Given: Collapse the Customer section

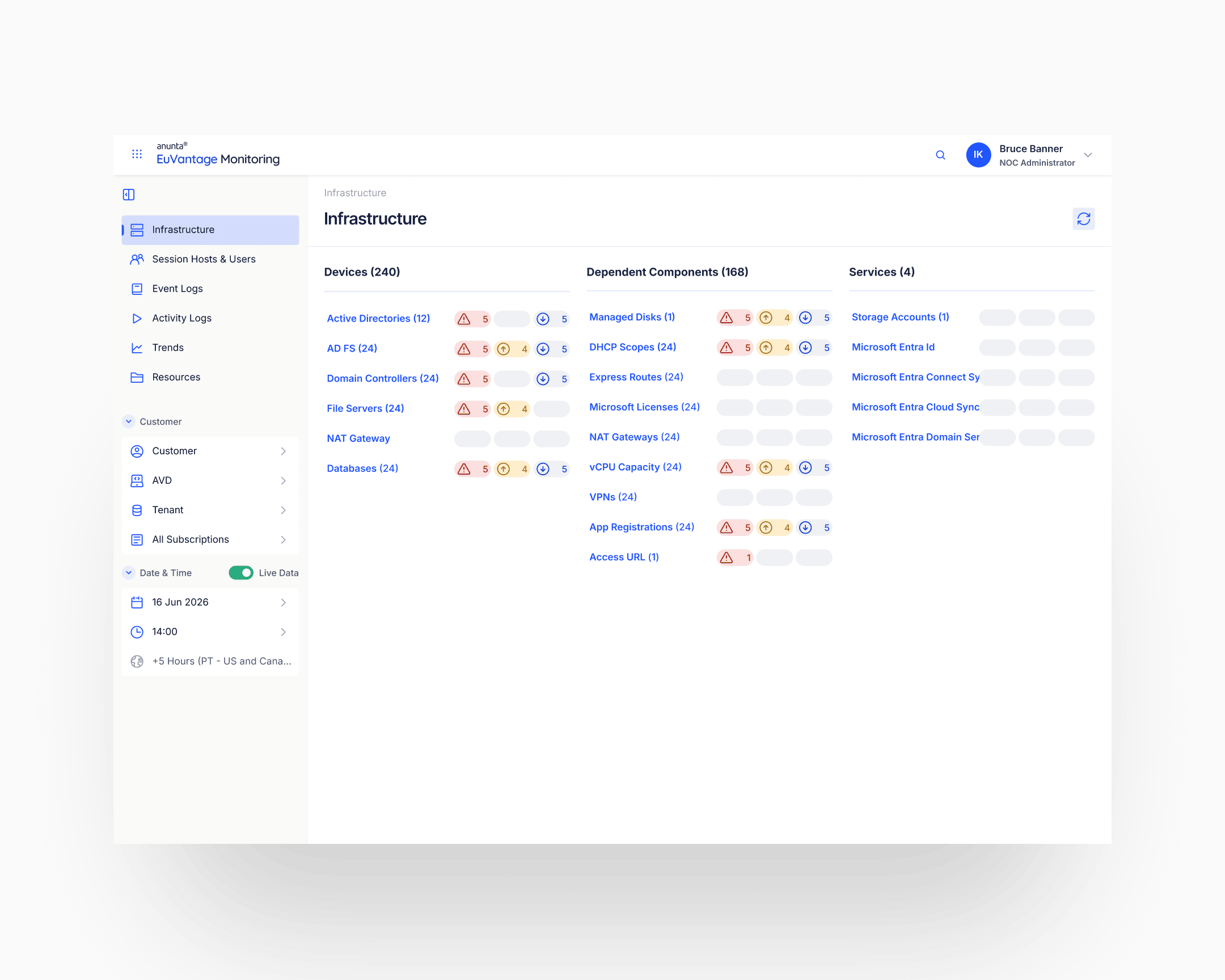Looking at the screenshot, I should pos(128,421).
